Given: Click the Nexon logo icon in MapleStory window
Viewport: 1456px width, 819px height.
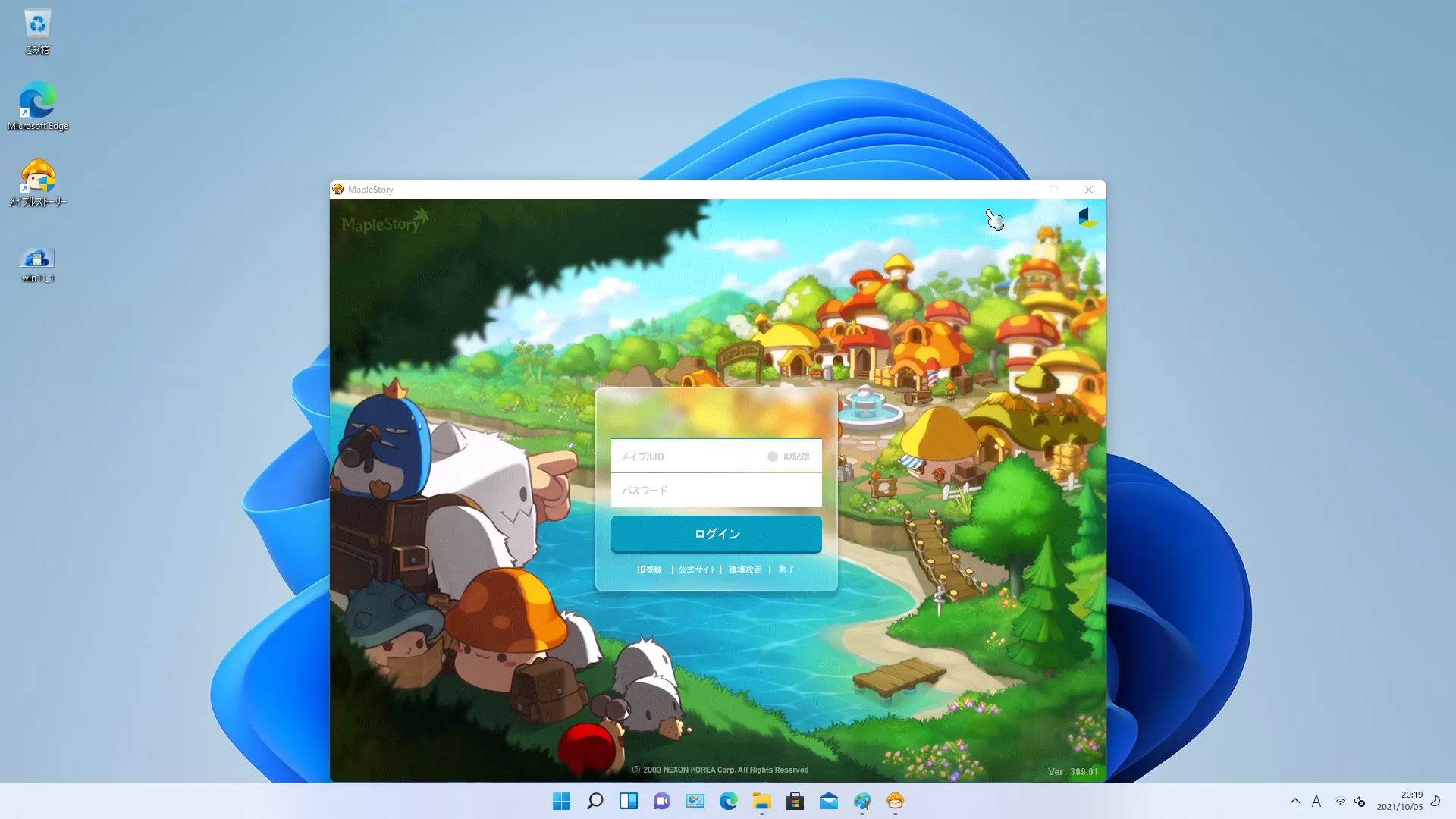Looking at the screenshot, I should [x=1087, y=218].
